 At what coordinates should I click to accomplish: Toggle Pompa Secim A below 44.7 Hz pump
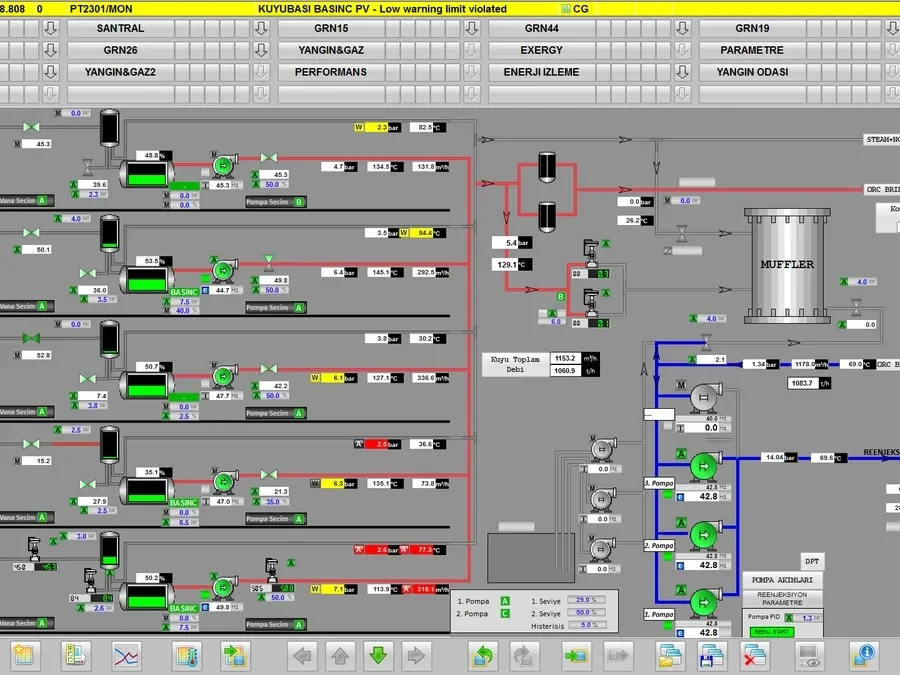point(276,308)
